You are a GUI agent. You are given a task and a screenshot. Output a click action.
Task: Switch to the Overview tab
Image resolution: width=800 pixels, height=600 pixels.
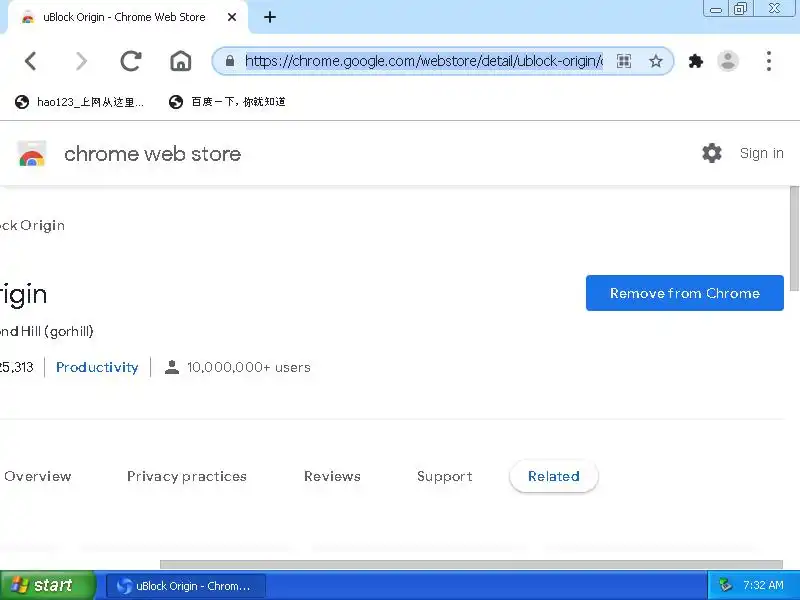click(38, 476)
